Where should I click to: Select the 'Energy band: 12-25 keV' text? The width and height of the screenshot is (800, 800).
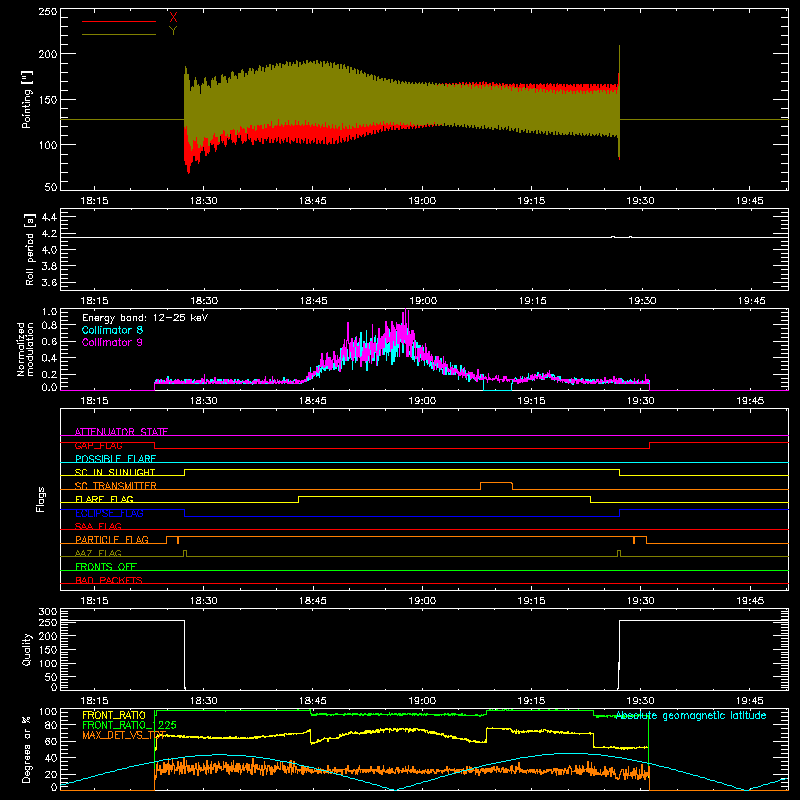coord(145,318)
